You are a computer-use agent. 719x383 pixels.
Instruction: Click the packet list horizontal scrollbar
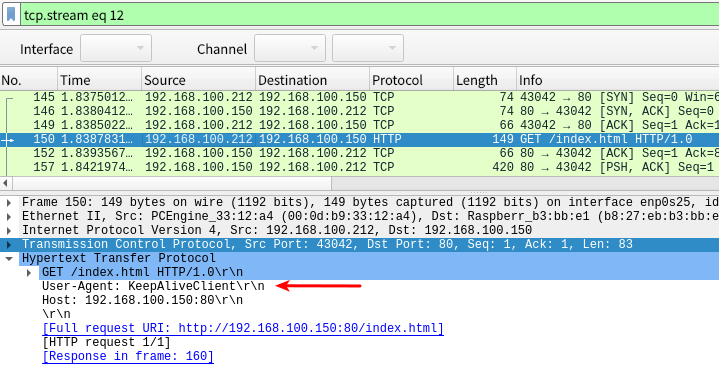(172, 183)
